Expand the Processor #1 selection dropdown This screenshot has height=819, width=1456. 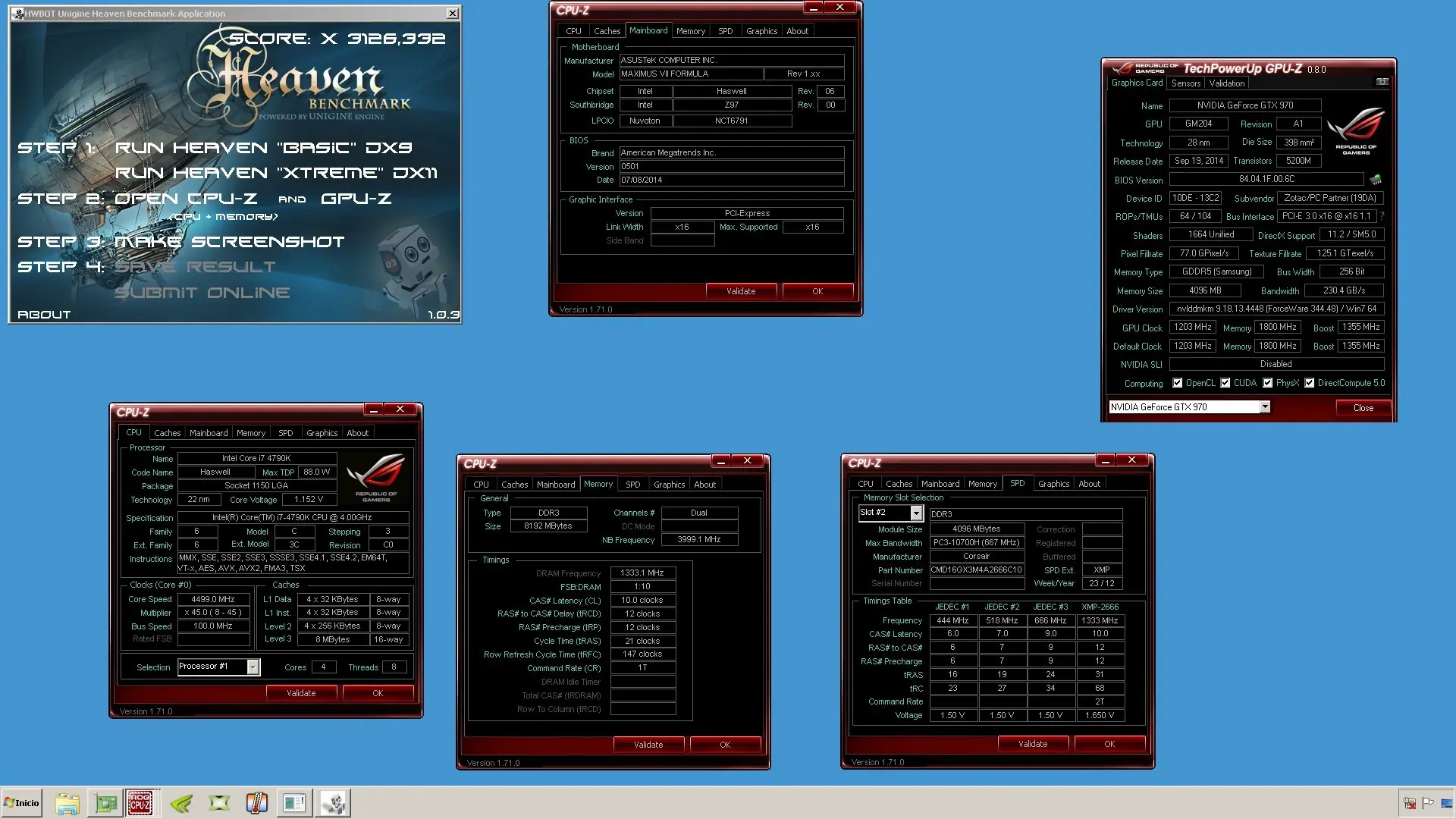coord(253,667)
